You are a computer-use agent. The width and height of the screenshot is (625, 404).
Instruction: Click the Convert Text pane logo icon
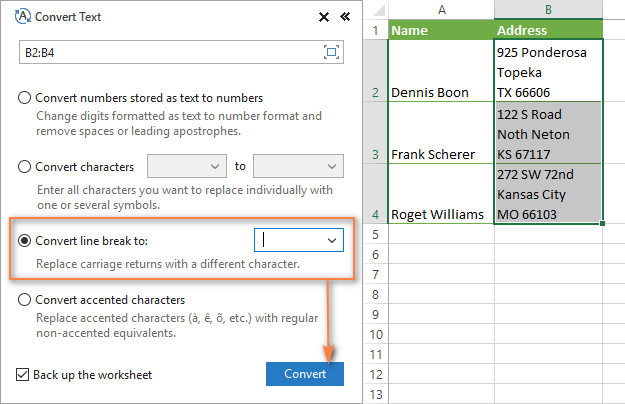(x=24, y=17)
